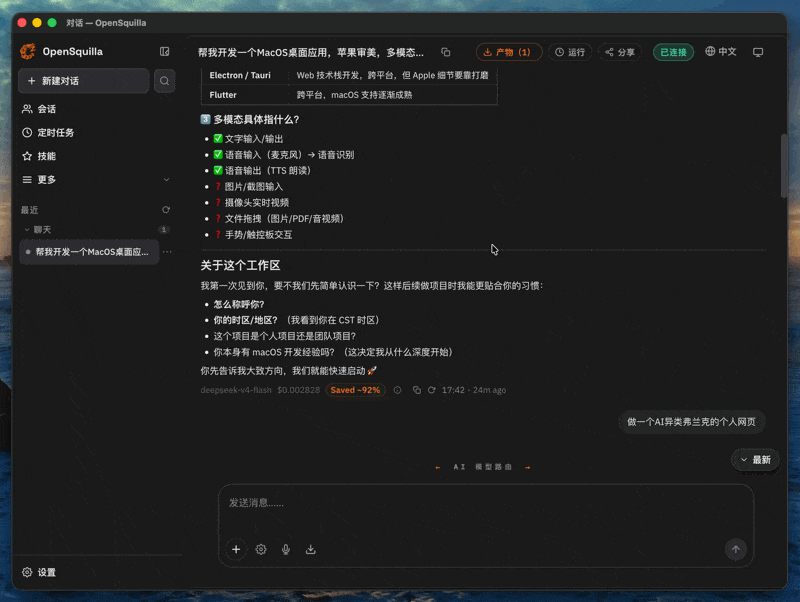Refresh the 最近 recent list
Screen dimensions: 800x602
tap(166, 210)
